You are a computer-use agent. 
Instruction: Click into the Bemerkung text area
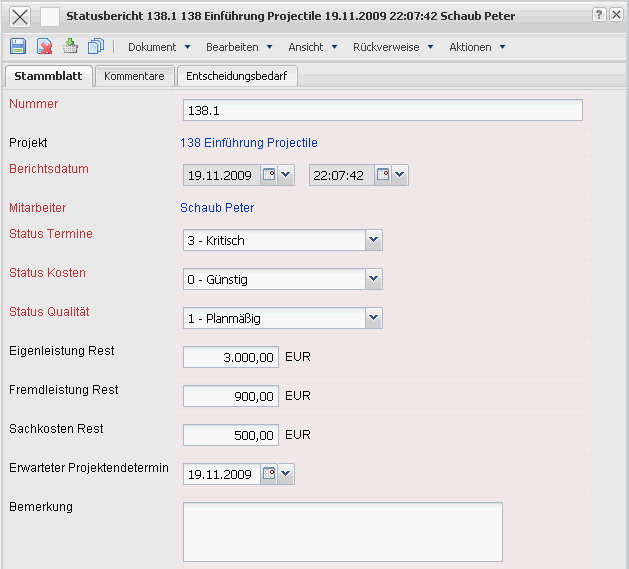tap(342, 531)
